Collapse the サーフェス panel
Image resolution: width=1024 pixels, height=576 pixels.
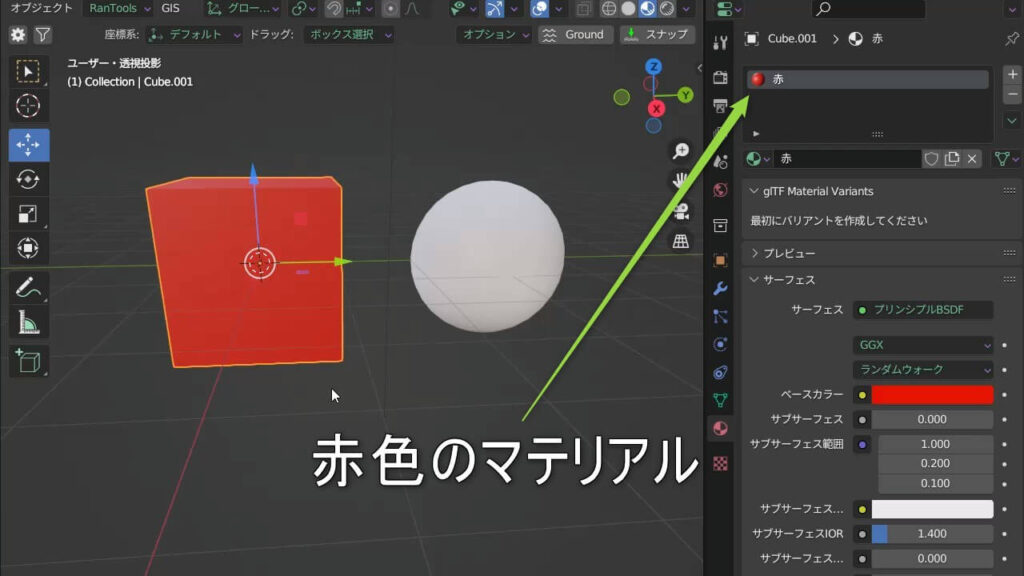754,280
